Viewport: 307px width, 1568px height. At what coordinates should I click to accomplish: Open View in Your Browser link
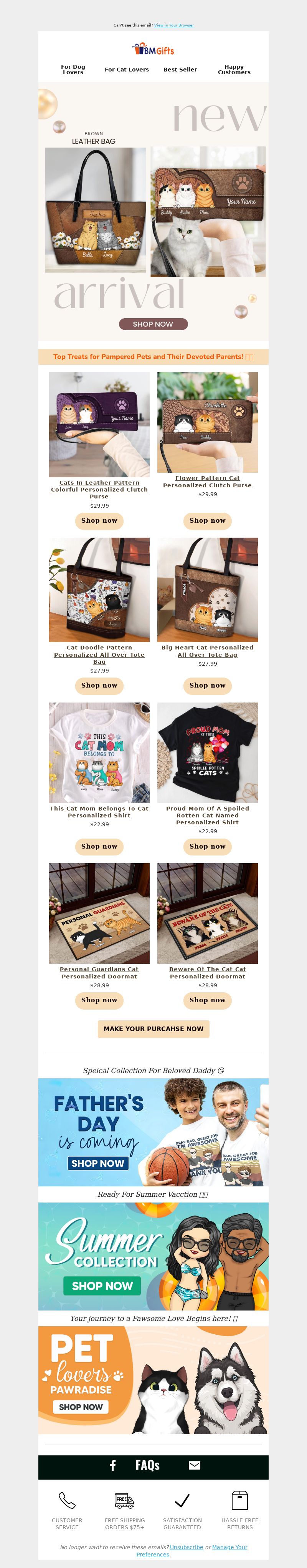pos(174,26)
